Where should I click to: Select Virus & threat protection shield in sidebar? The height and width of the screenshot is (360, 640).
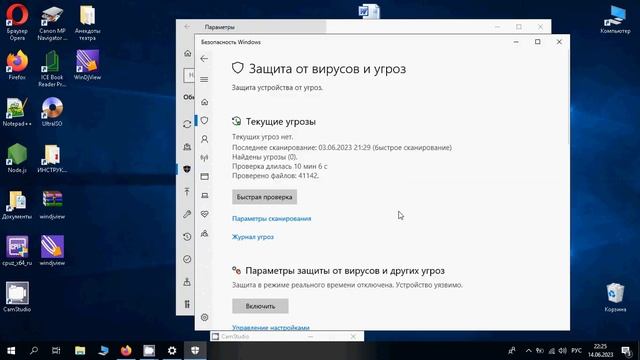(x=204, y=120)
